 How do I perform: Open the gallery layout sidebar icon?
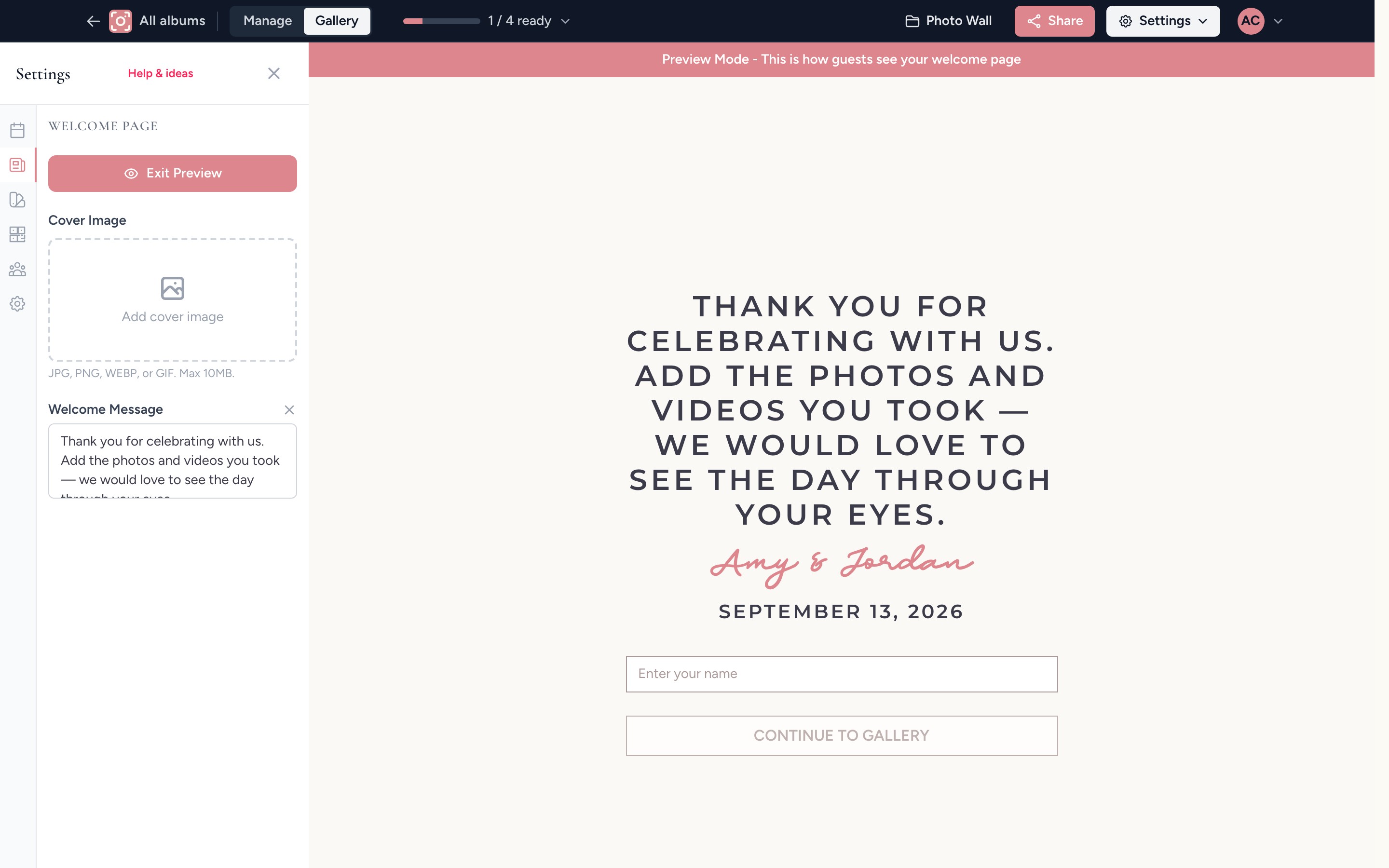[x=17, y=234]
